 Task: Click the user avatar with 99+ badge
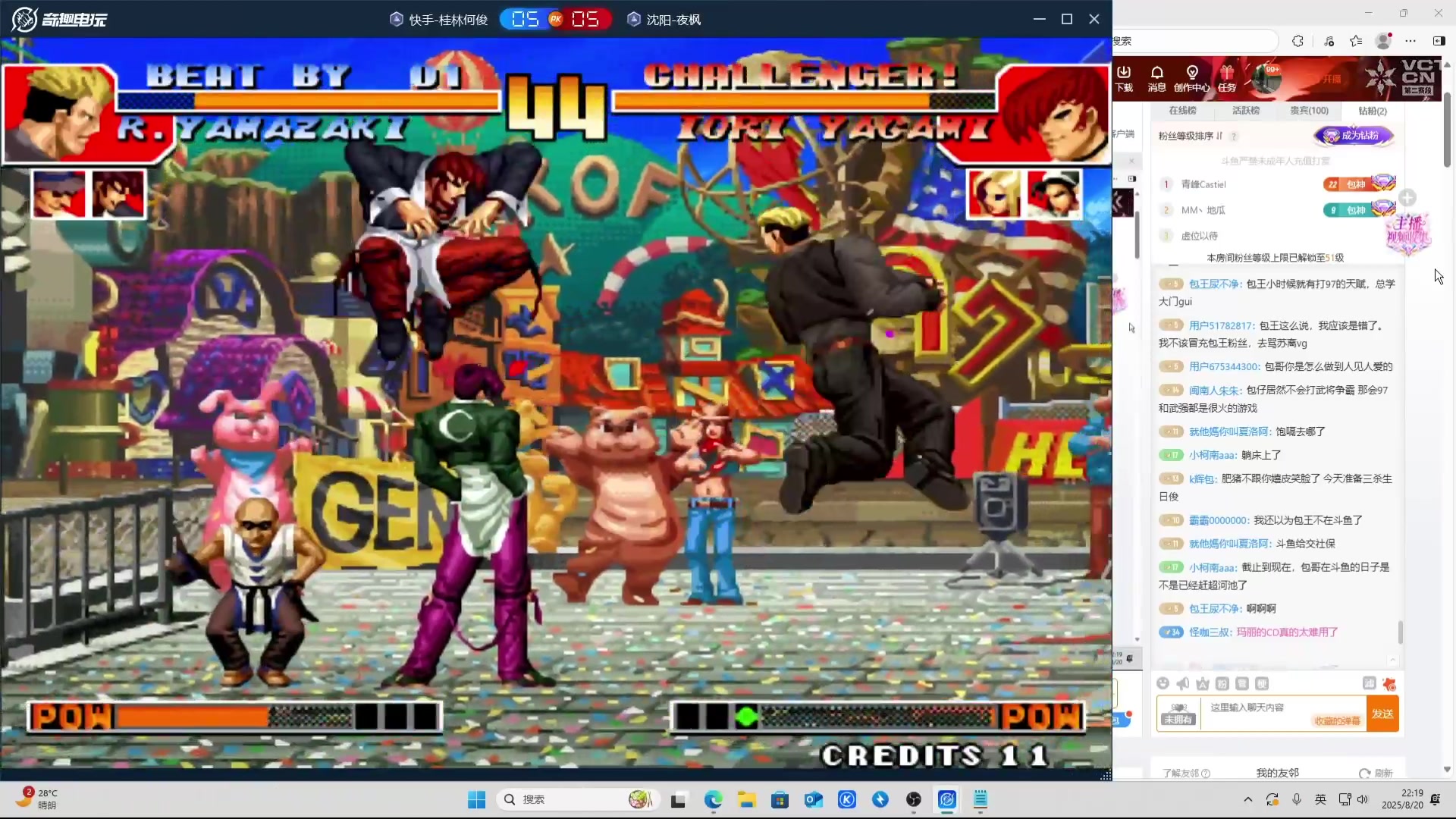(x=1265, y=78)
